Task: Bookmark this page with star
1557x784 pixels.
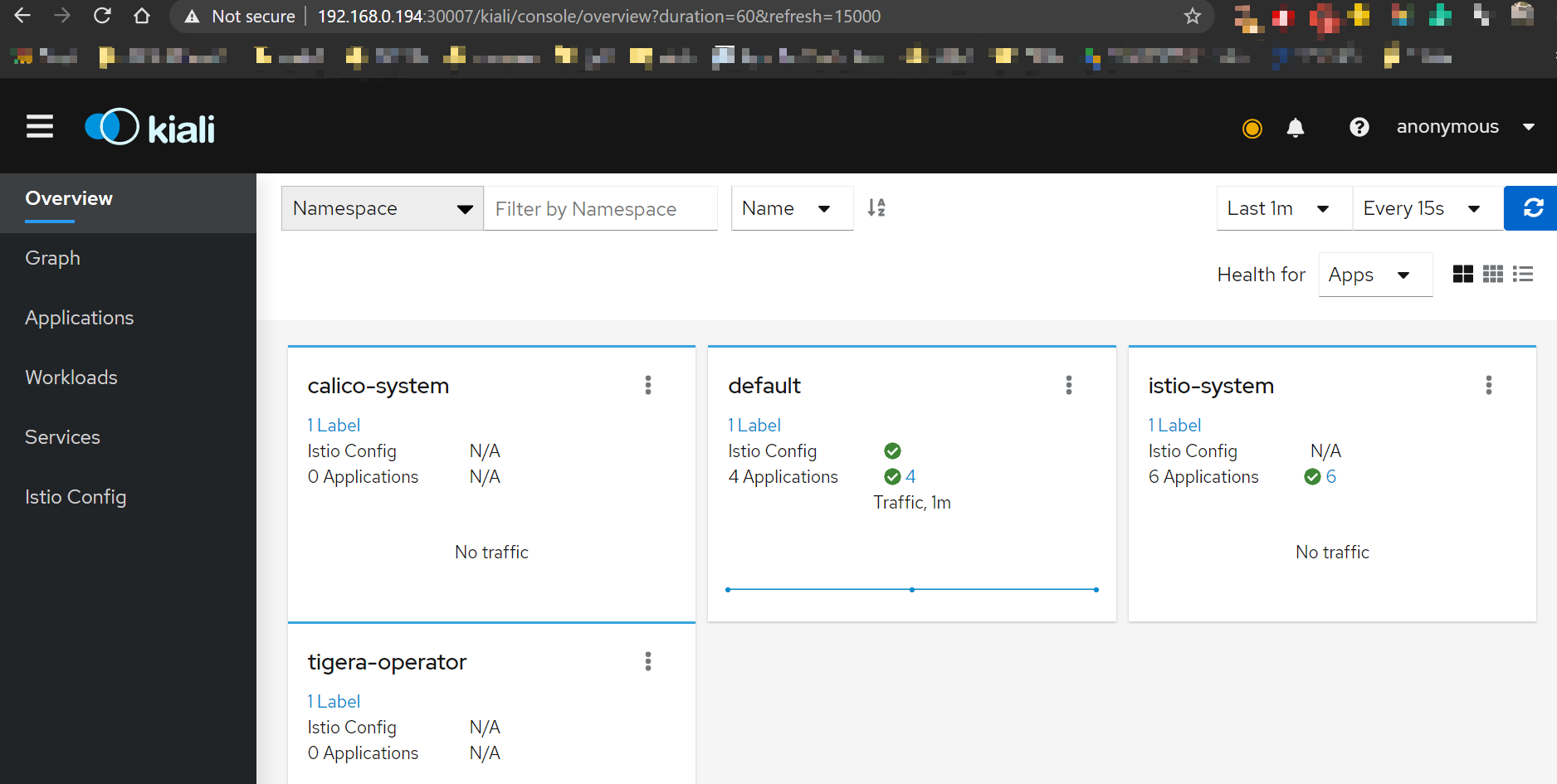Action: pyautogui.click(x=1193, y=16)
